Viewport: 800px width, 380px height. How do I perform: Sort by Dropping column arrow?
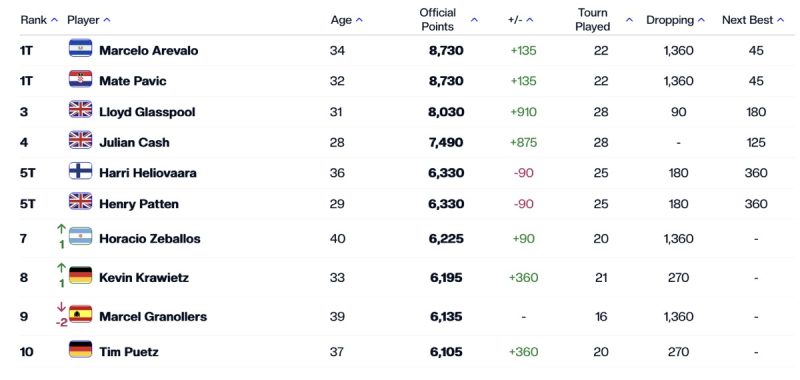click(x=701, y=20)
